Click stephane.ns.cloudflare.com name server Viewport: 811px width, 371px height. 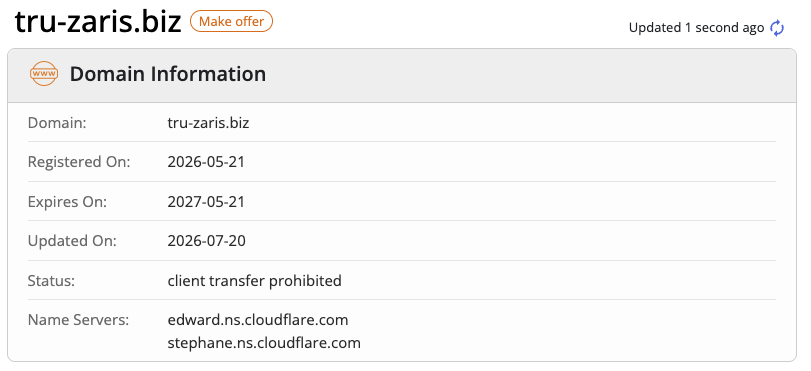[264, 343]
